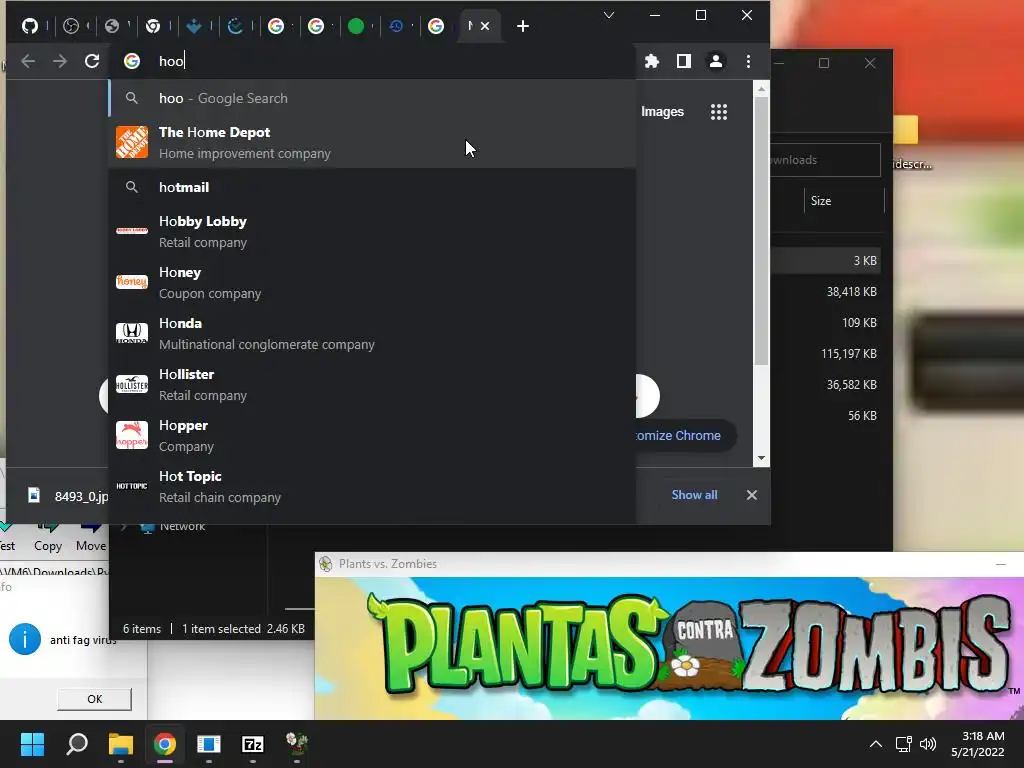
Task: Open the volume control tray icon
Action: [x=927, y=744]
